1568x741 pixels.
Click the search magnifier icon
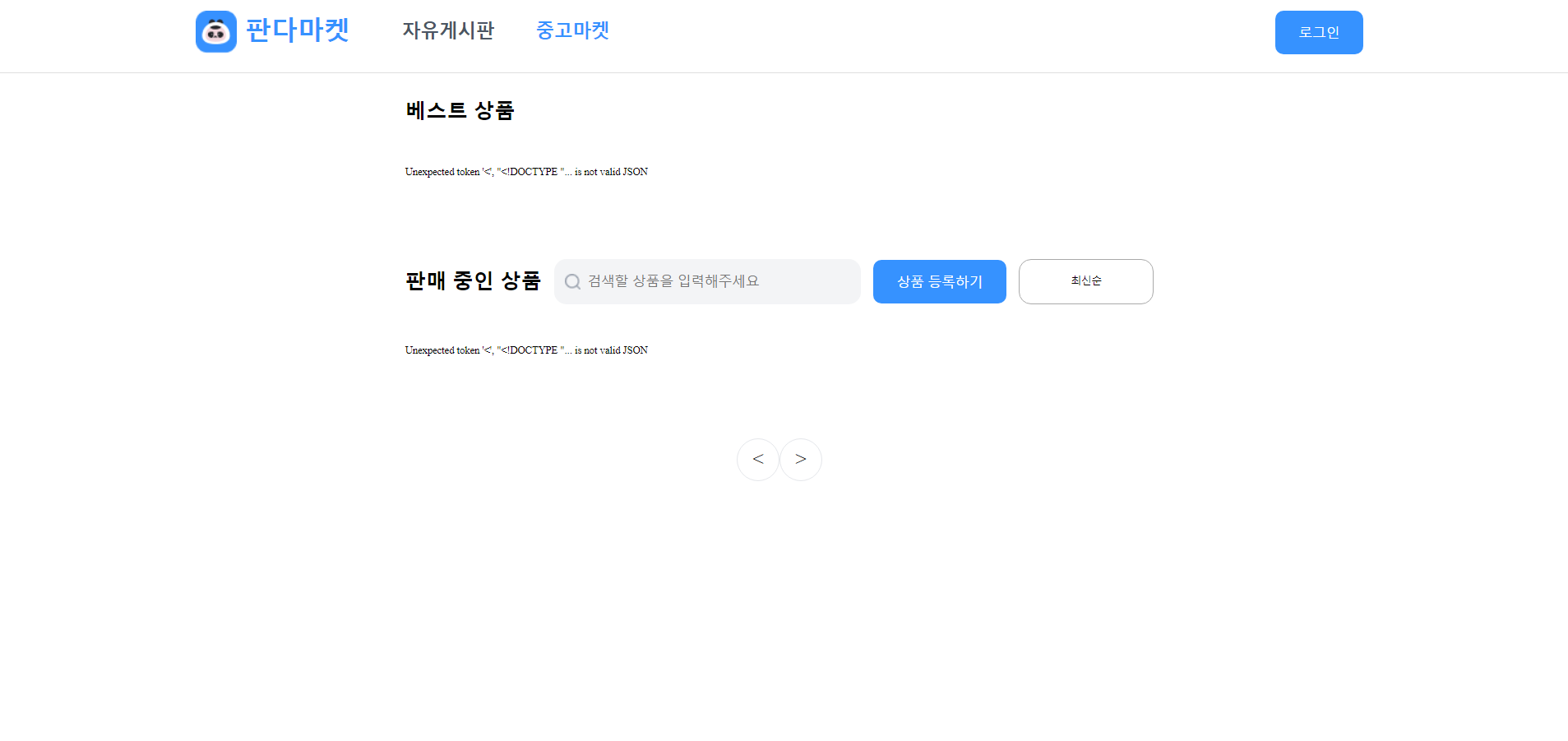[572, 281]
